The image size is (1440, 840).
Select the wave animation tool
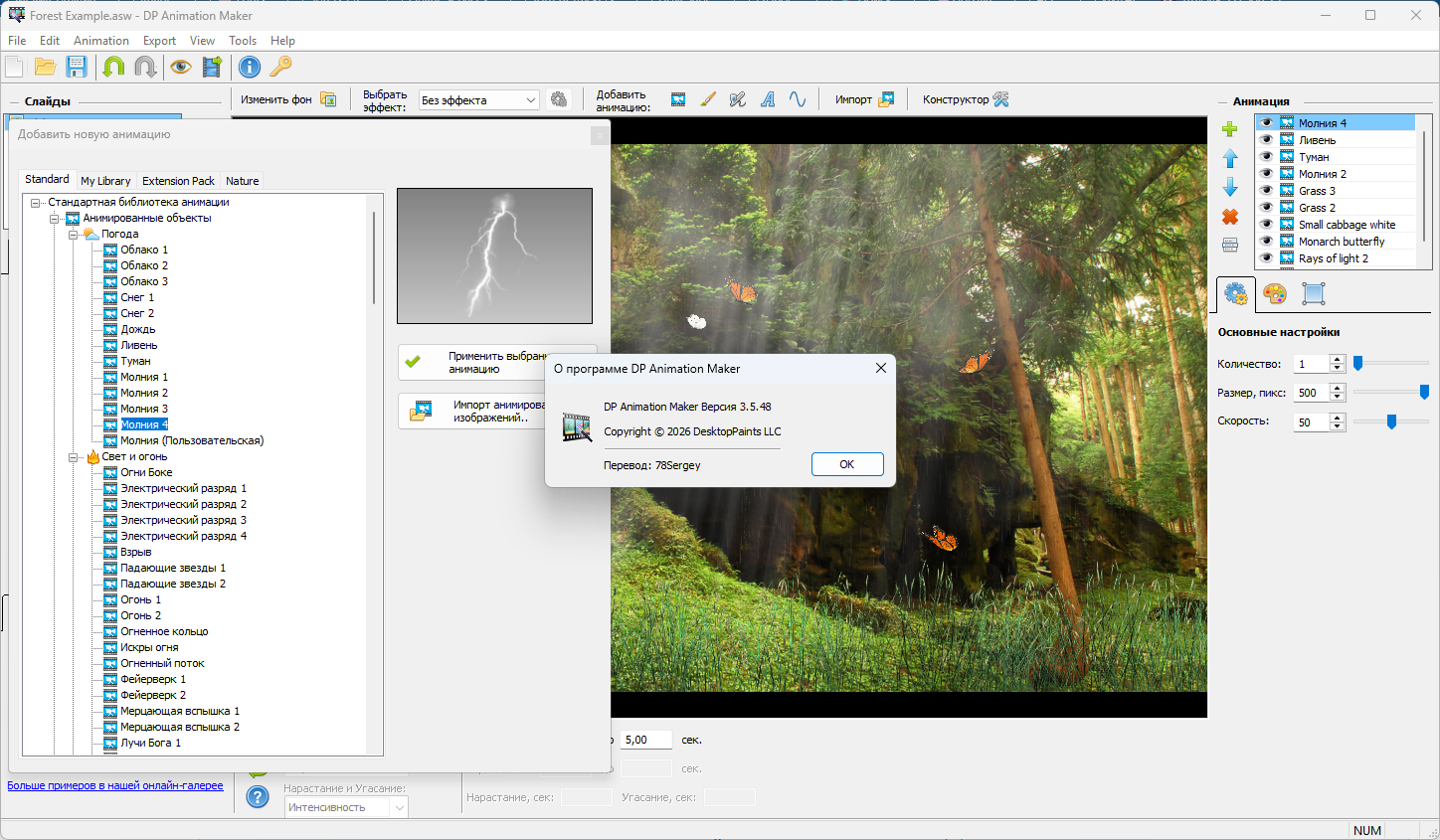pyautogui.click(x=798, y=99)
